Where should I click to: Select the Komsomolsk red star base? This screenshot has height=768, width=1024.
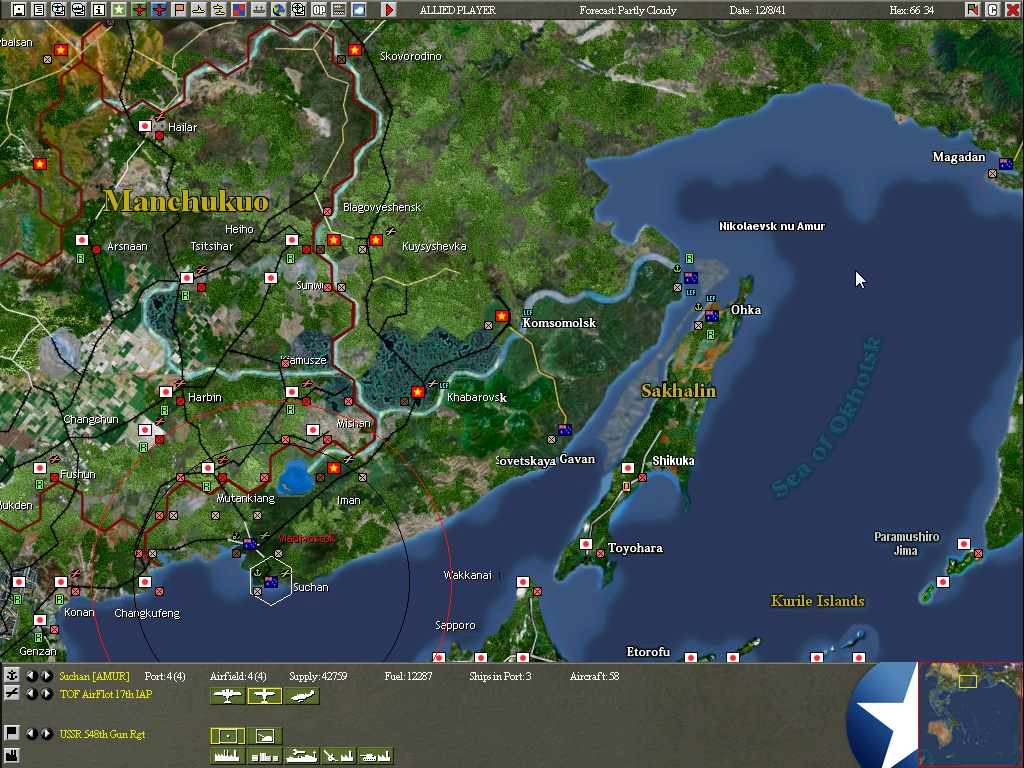point(502,316)
